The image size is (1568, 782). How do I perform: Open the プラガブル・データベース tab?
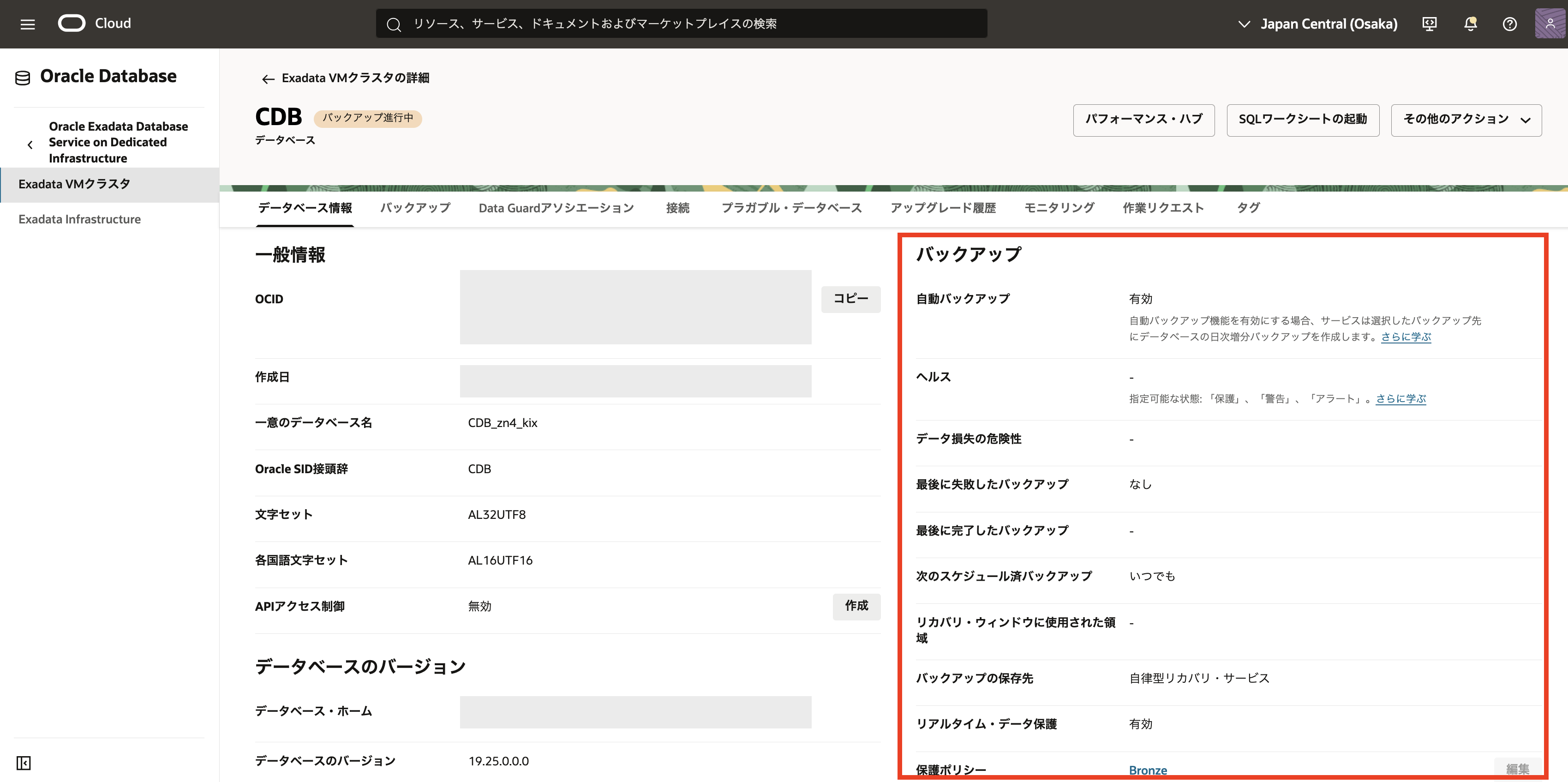point(791,208)
